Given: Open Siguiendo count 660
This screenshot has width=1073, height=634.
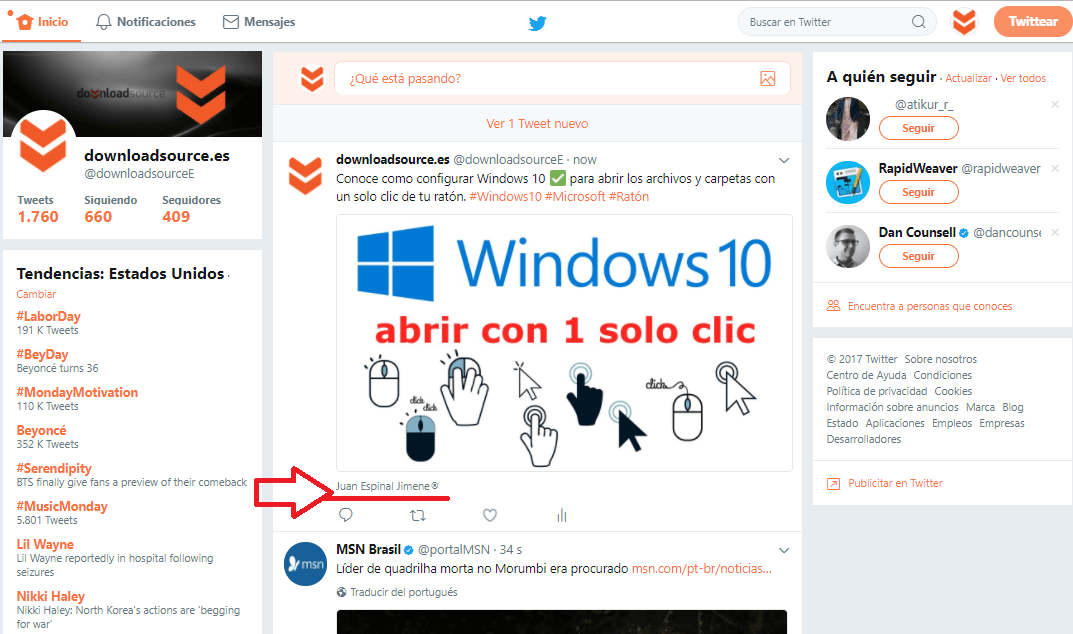Looking at the screenshot, I should [110, 210].
